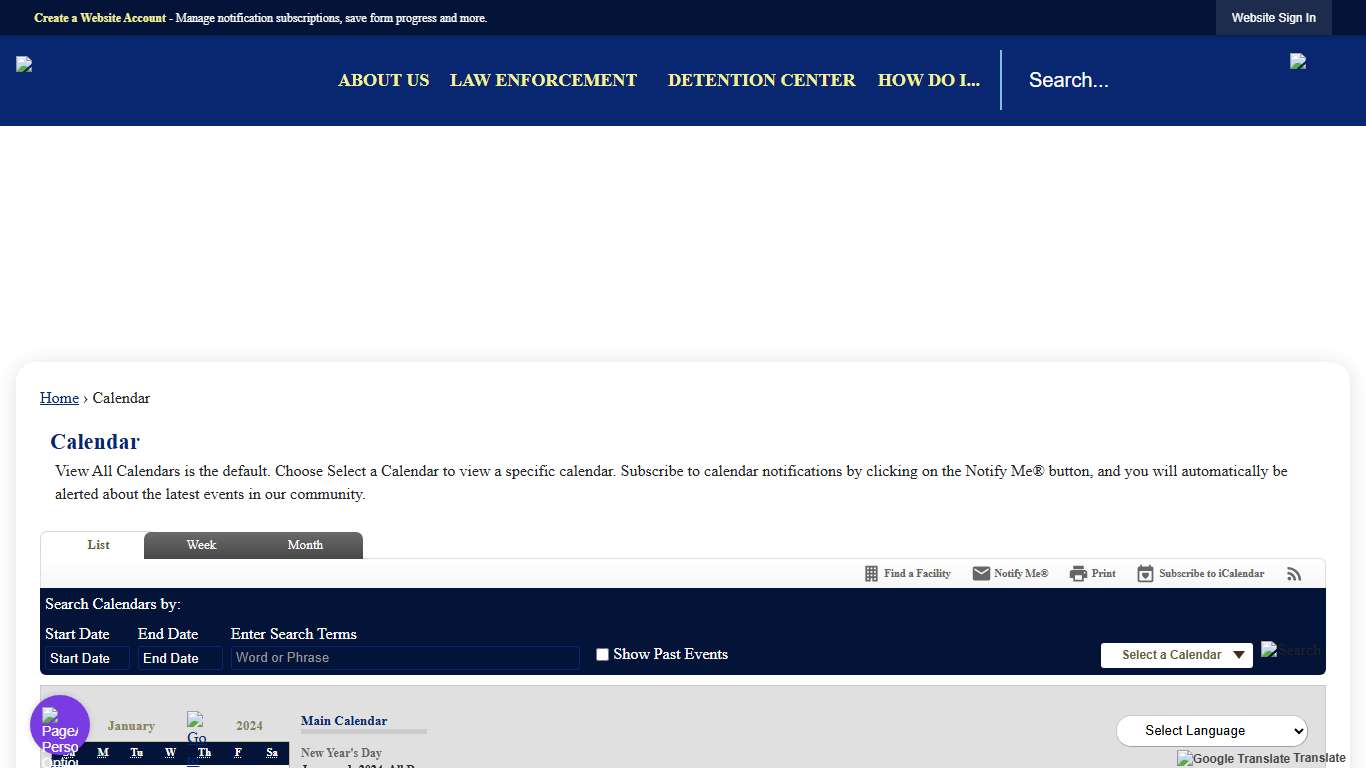Open Notify Me envelope icon
The width and height of the screenshot is (1366, 768).
tap(981, 574)
